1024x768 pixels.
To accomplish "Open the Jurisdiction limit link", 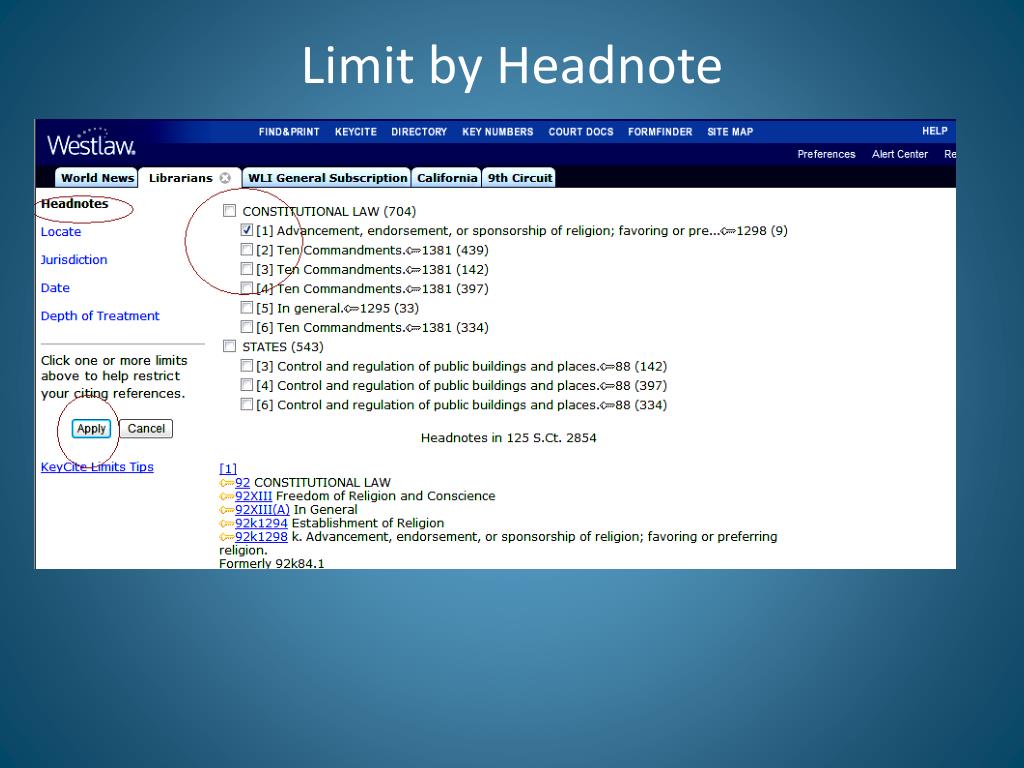I will pos(74,259).
